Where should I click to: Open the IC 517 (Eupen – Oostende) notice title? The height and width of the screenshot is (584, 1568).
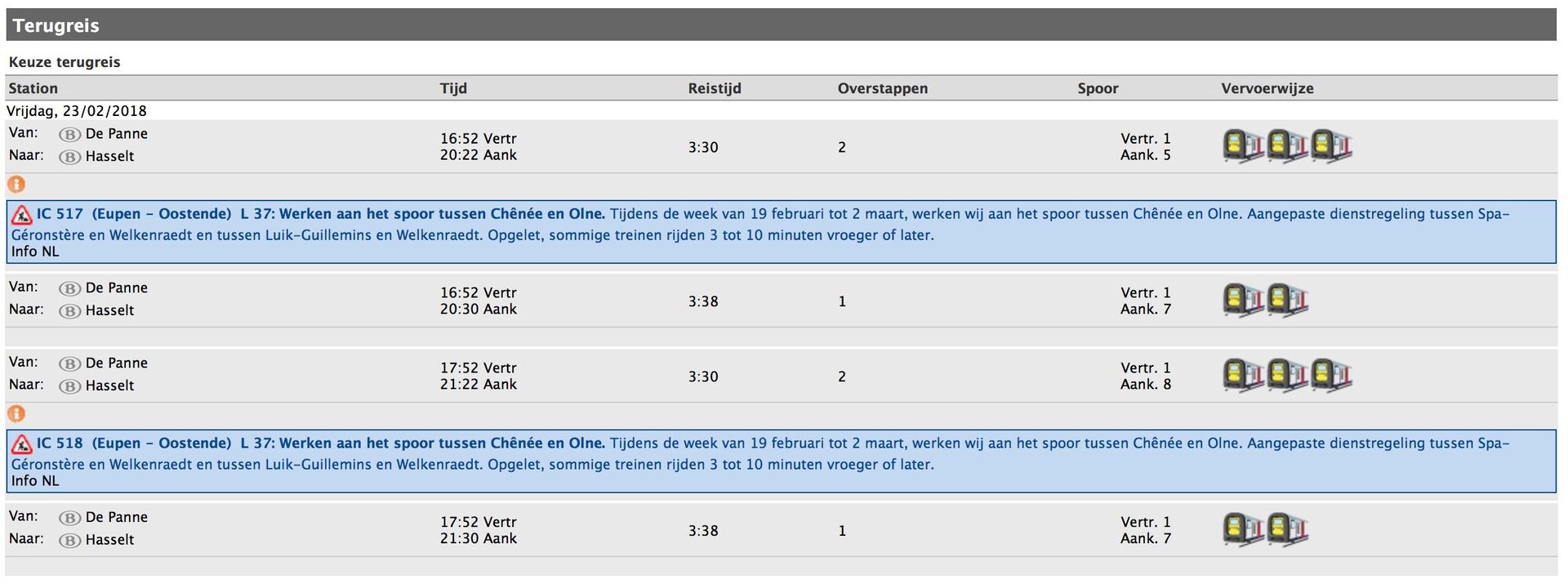click(x=134, y=214)
